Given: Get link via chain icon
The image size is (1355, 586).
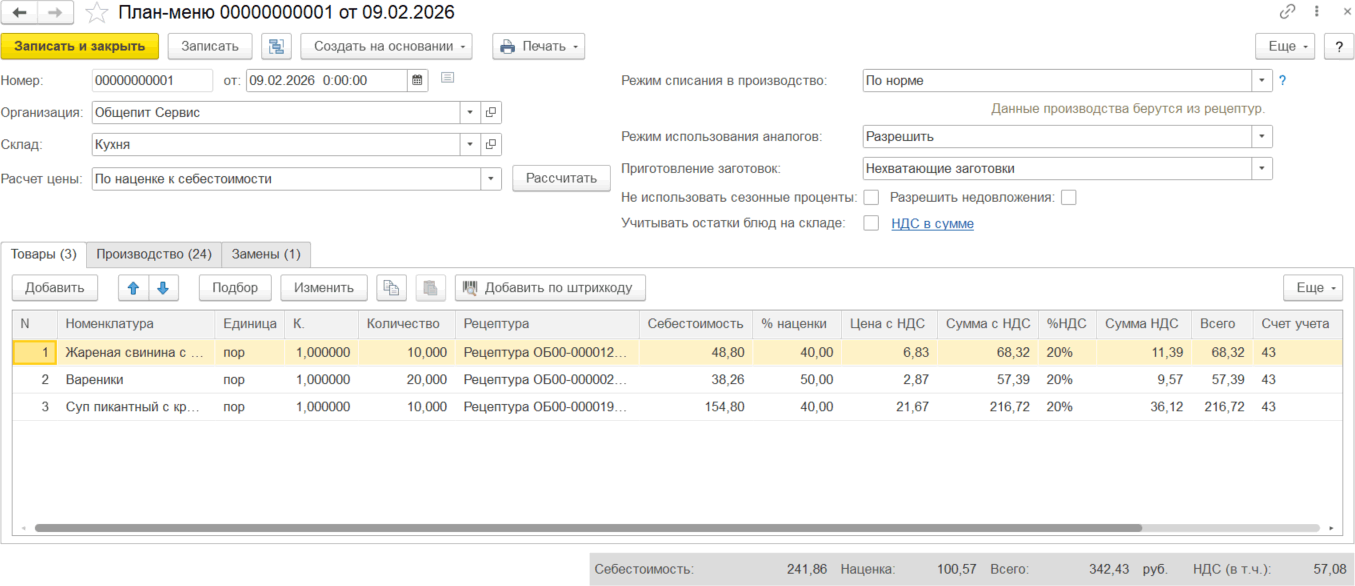Looking at the screenshot, I should 1287,13.
